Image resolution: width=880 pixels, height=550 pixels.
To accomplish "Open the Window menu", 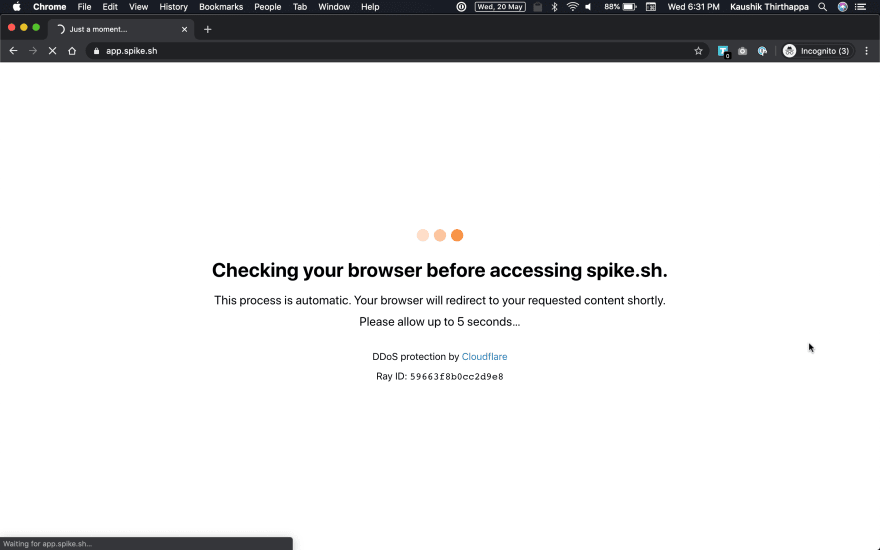I will click(334, 7).
